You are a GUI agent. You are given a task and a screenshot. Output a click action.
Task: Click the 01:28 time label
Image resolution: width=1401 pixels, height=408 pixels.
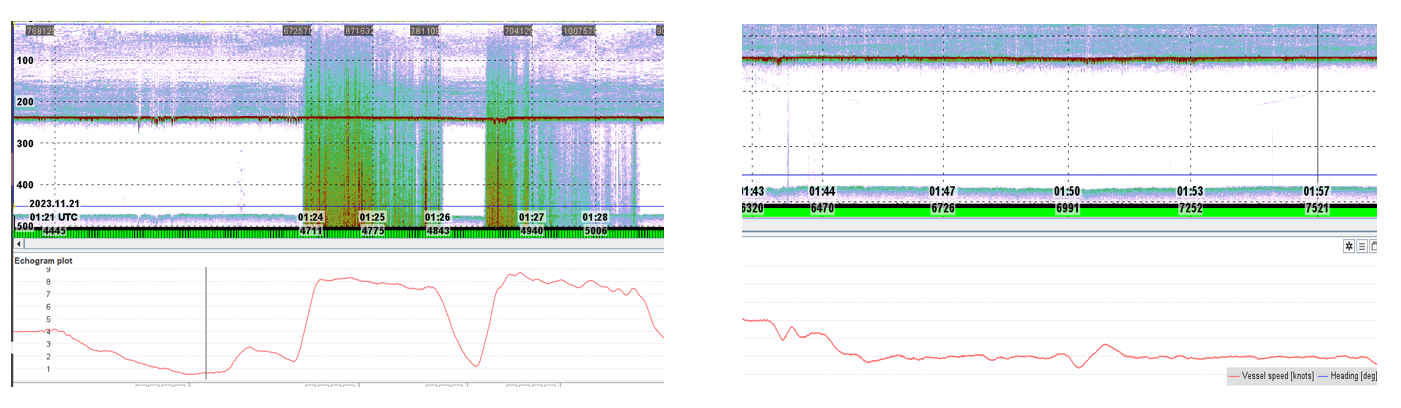tap(595, 217)
